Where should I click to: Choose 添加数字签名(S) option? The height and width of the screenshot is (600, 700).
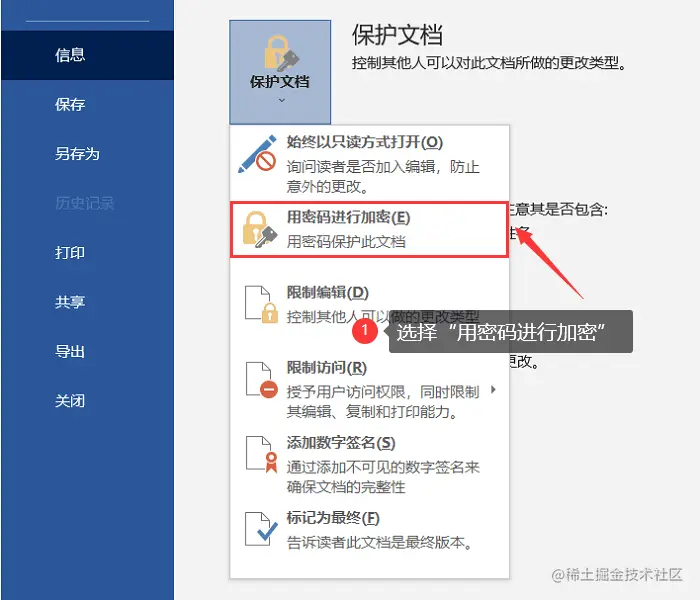pyautogui.click(x=370, y=464)
